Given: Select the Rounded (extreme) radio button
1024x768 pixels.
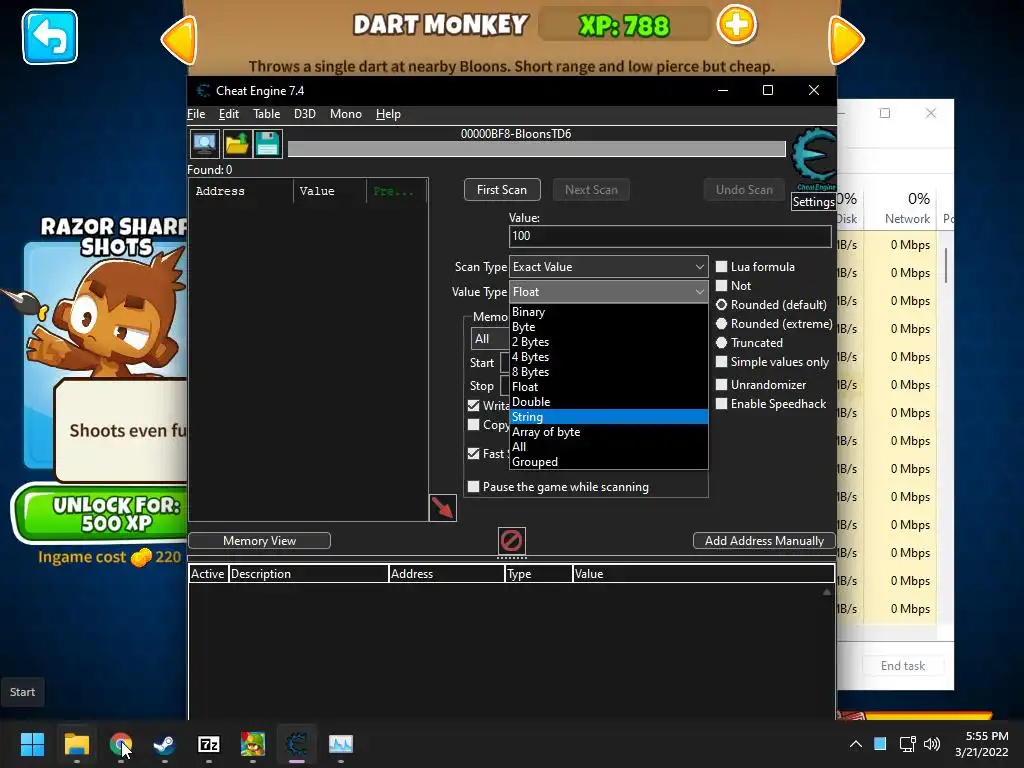Looking at the screenshot, I should click(x=722, y=323).
